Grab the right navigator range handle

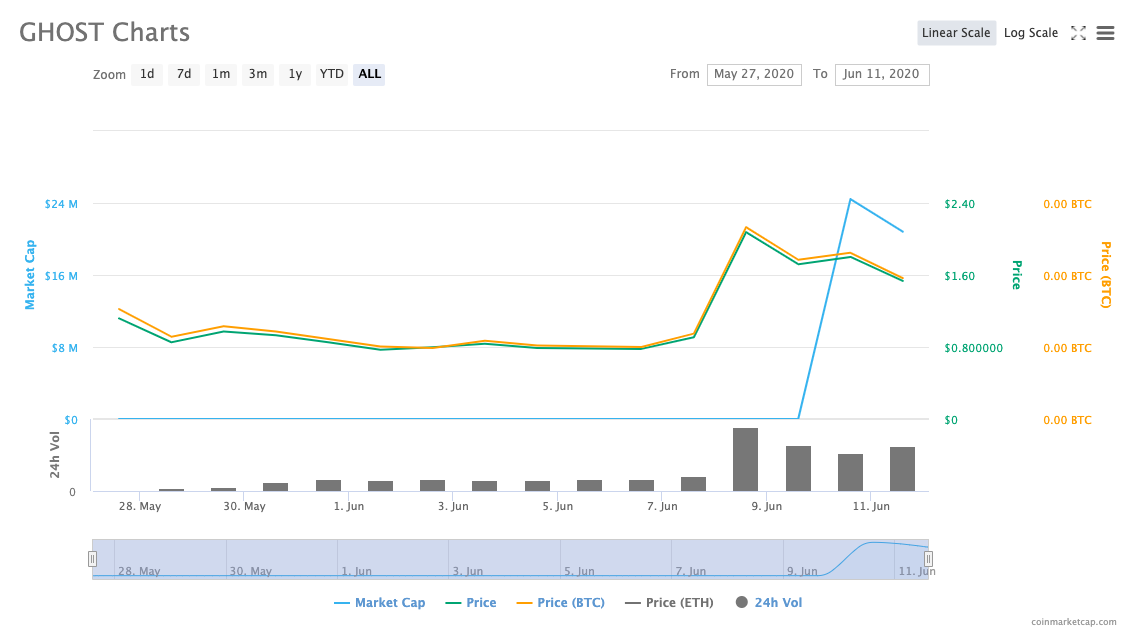929,559
